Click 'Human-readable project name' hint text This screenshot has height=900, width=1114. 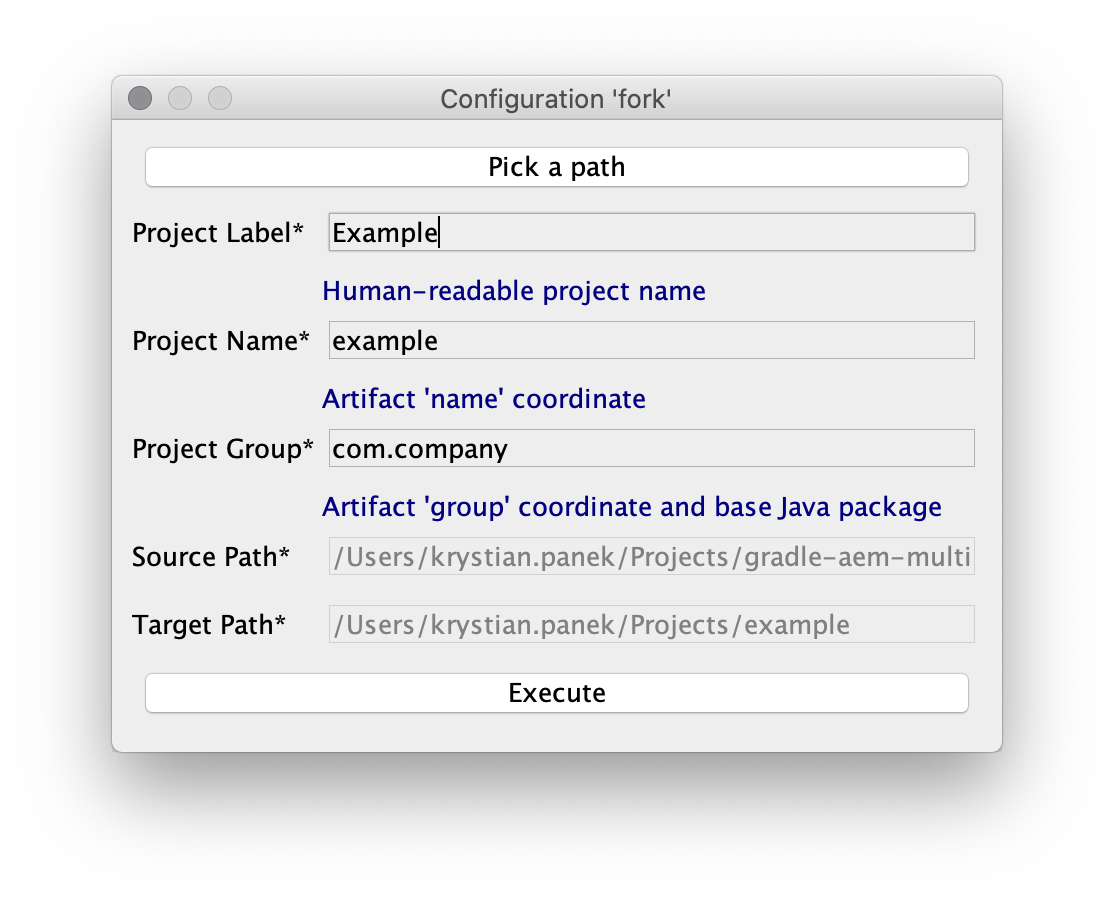click(x=513, y=291)
